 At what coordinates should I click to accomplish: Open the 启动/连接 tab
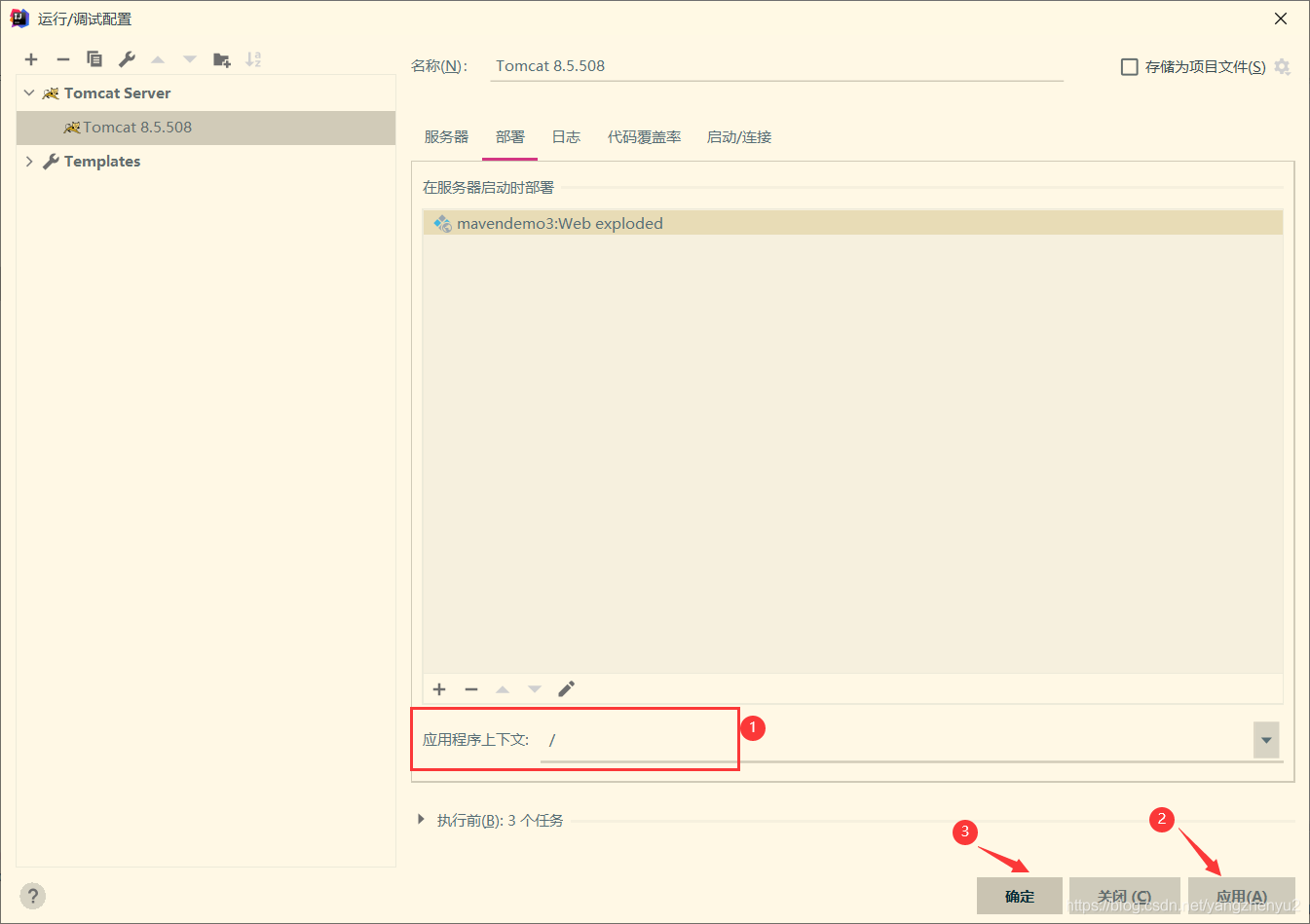click(739, 137)
